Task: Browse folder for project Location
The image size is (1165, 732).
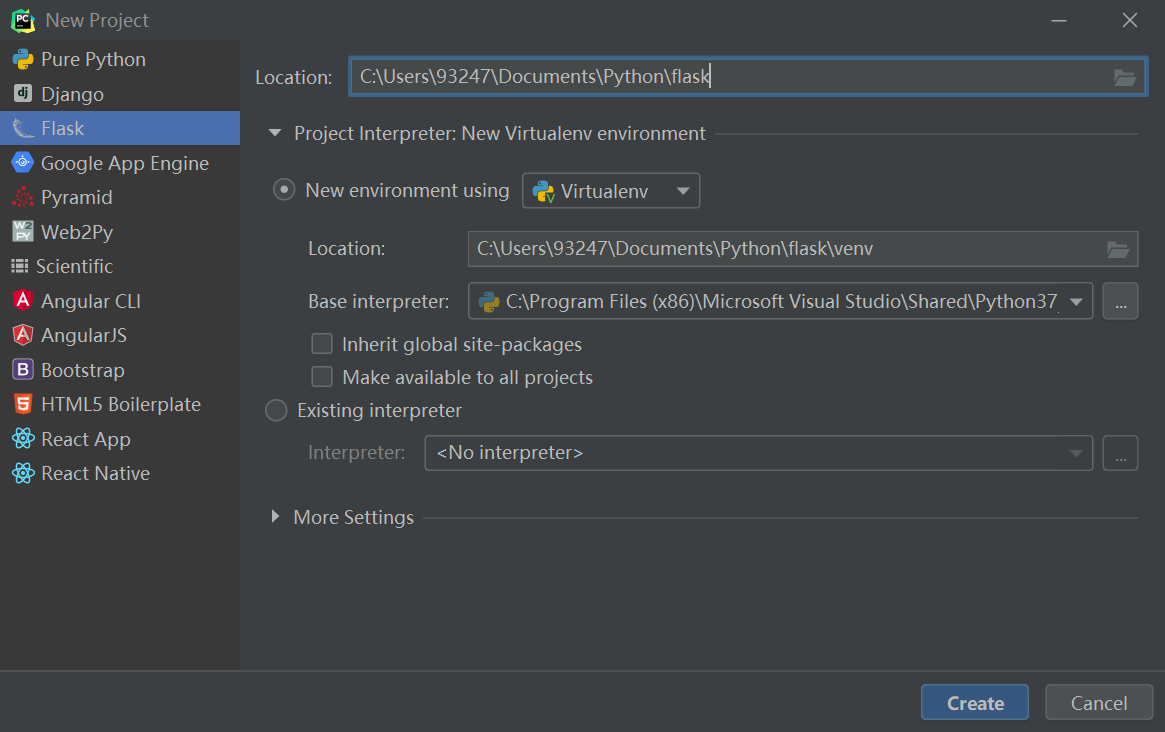Action: (x=1124, y=78)
